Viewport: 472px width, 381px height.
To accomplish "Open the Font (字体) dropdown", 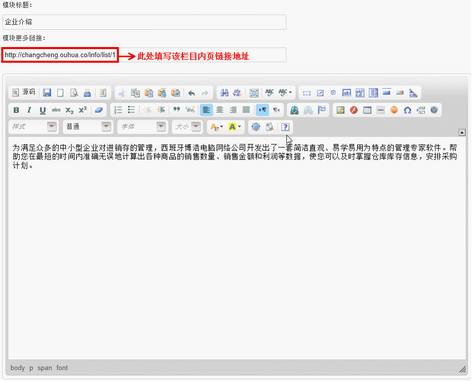I will point(142,127).
